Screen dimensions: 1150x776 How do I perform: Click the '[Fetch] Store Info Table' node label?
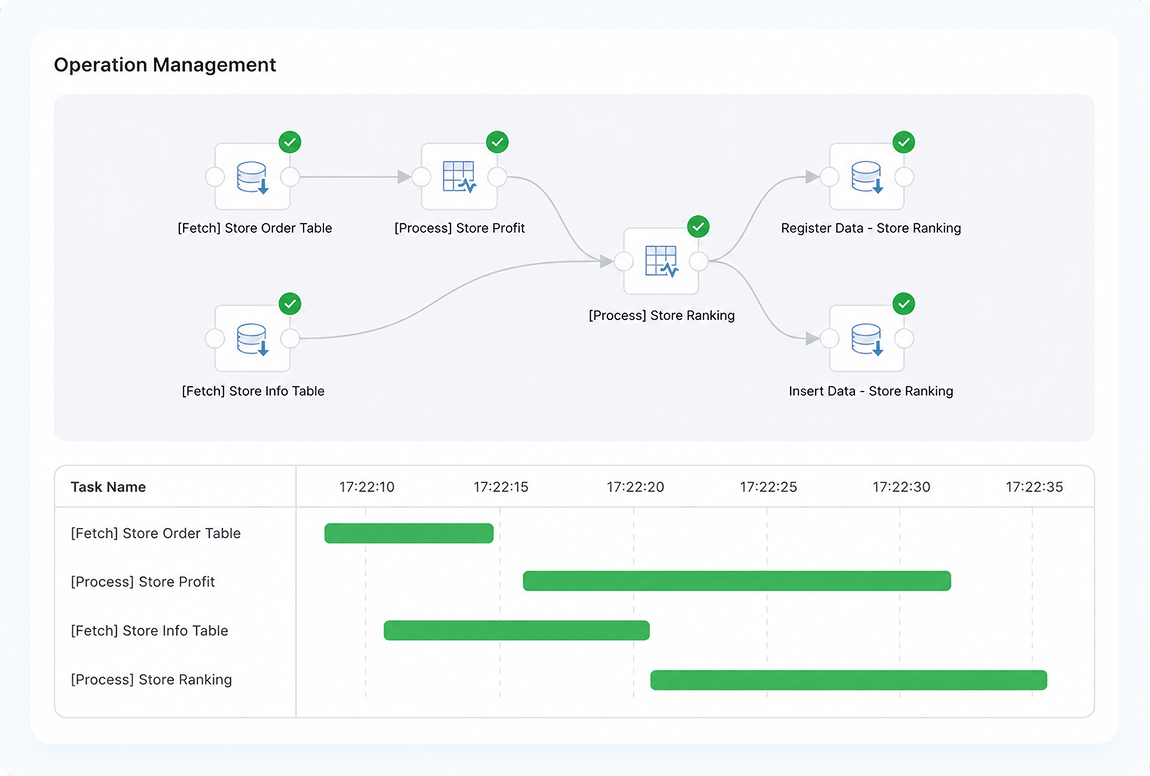(253, 391)
